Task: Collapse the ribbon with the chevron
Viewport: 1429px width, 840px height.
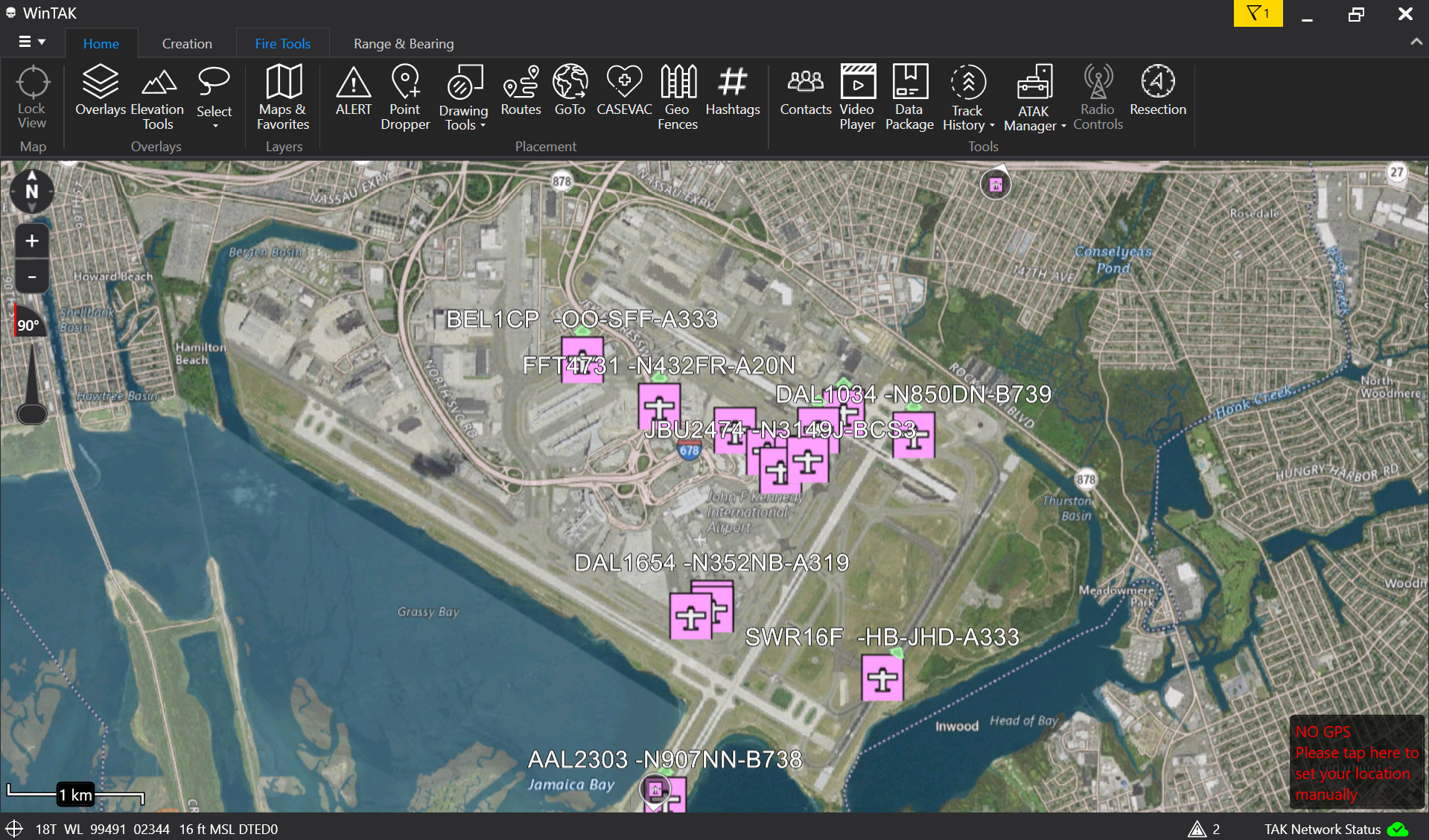Action: (x=1416, y=42)
